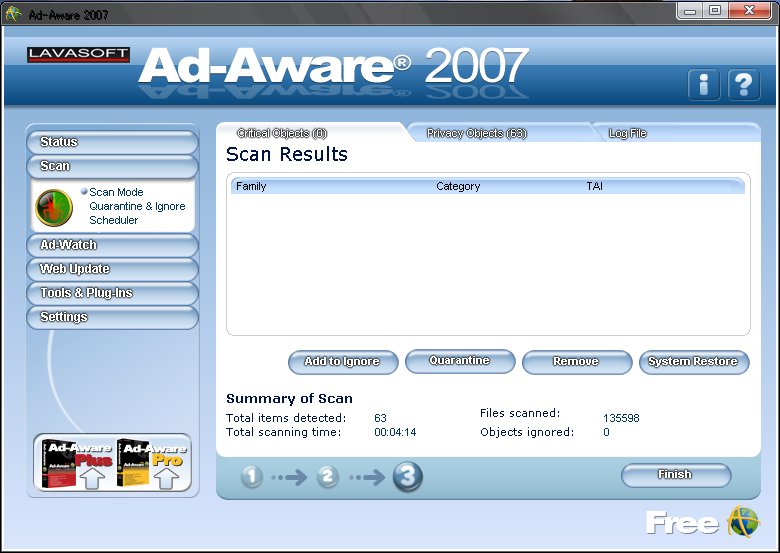Click the red bug scan icon
Screen dimensions: 780x553
[54, 207]
